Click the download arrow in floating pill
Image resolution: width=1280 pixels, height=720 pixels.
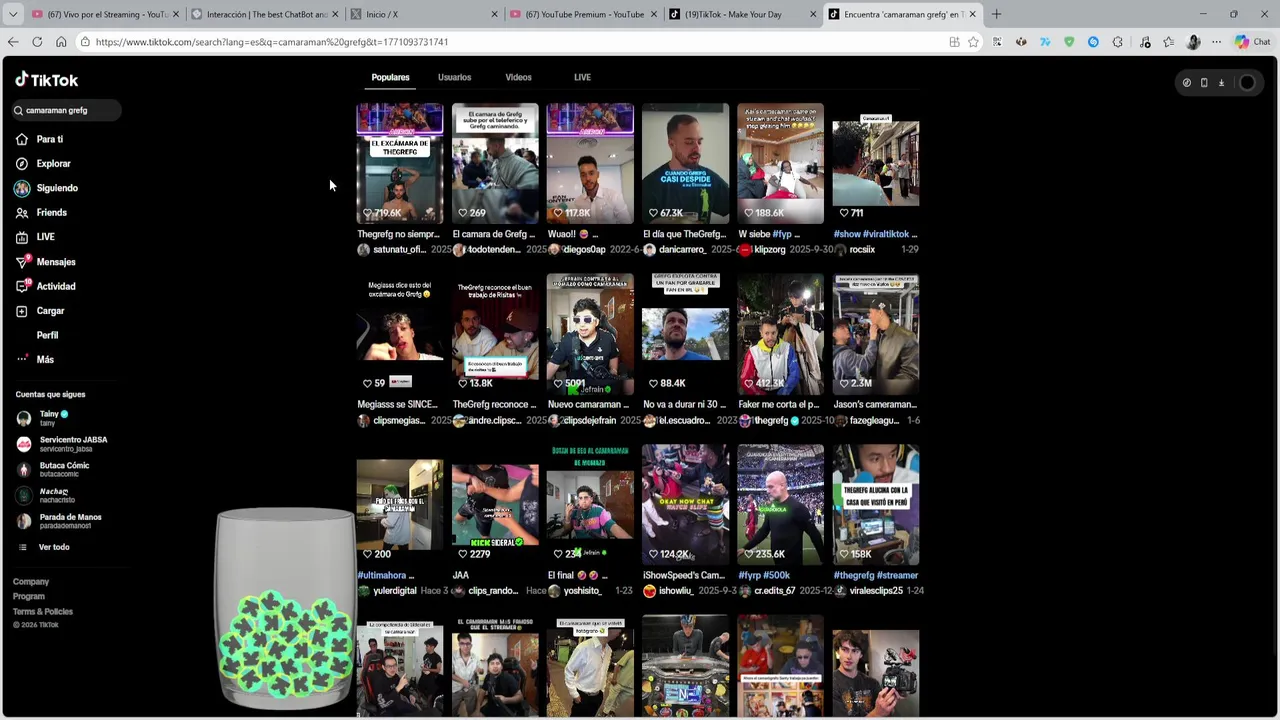pos(1221,83)
